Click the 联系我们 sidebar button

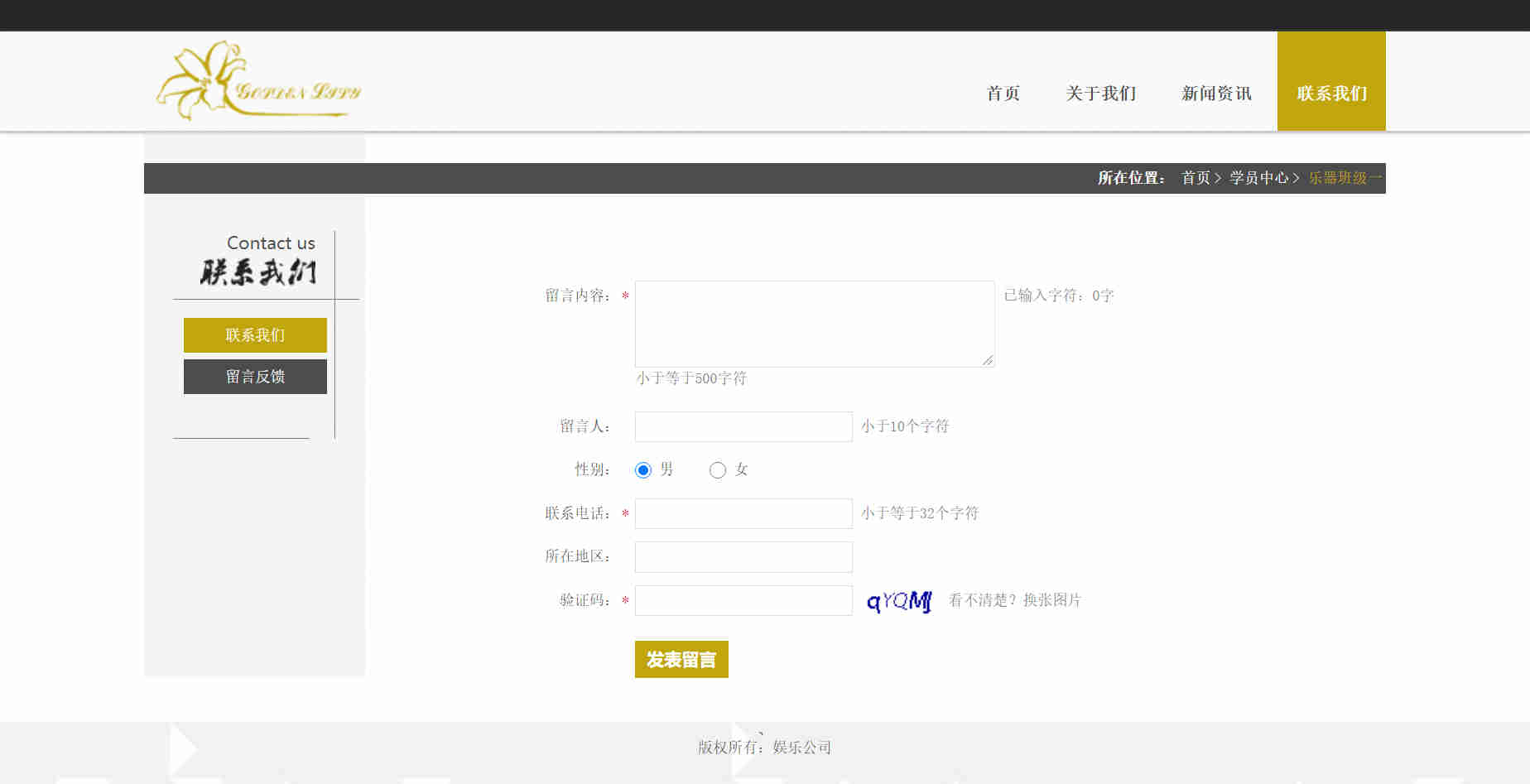[x=255, y=335]
